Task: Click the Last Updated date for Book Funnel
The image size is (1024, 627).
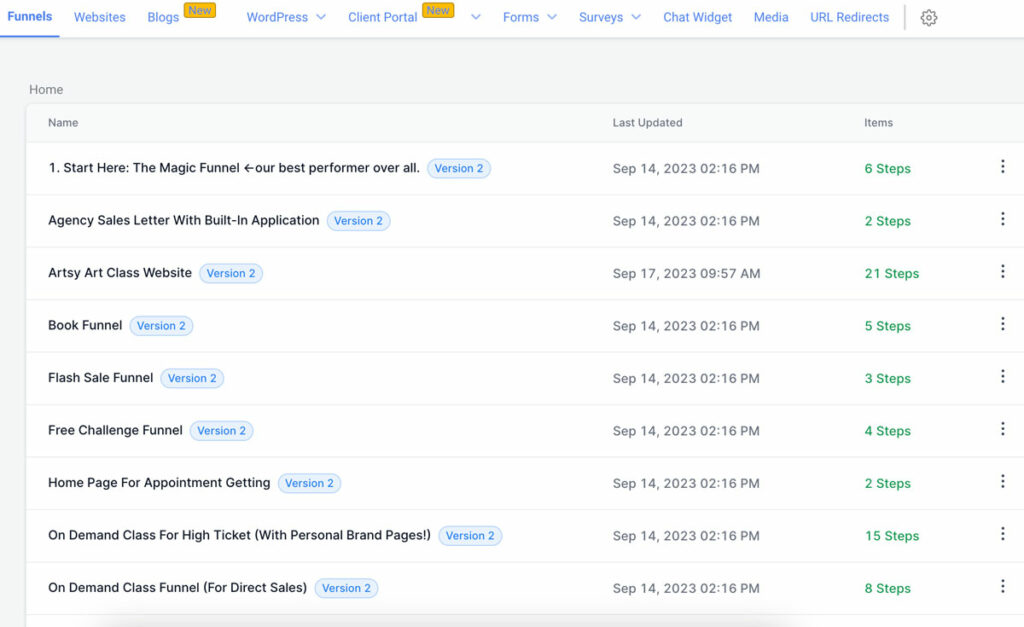Action: point(686,326)
